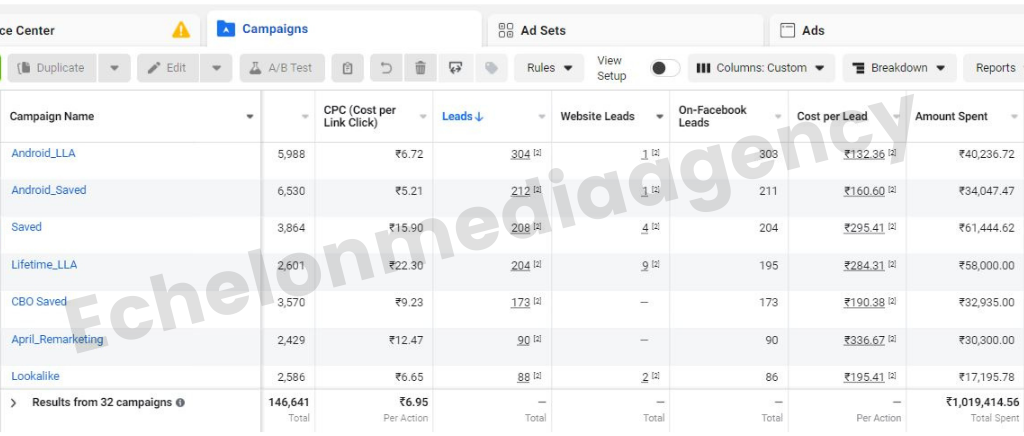
Task: Open On-Facebook Leads column dropdown arrow
Action: 778,117
